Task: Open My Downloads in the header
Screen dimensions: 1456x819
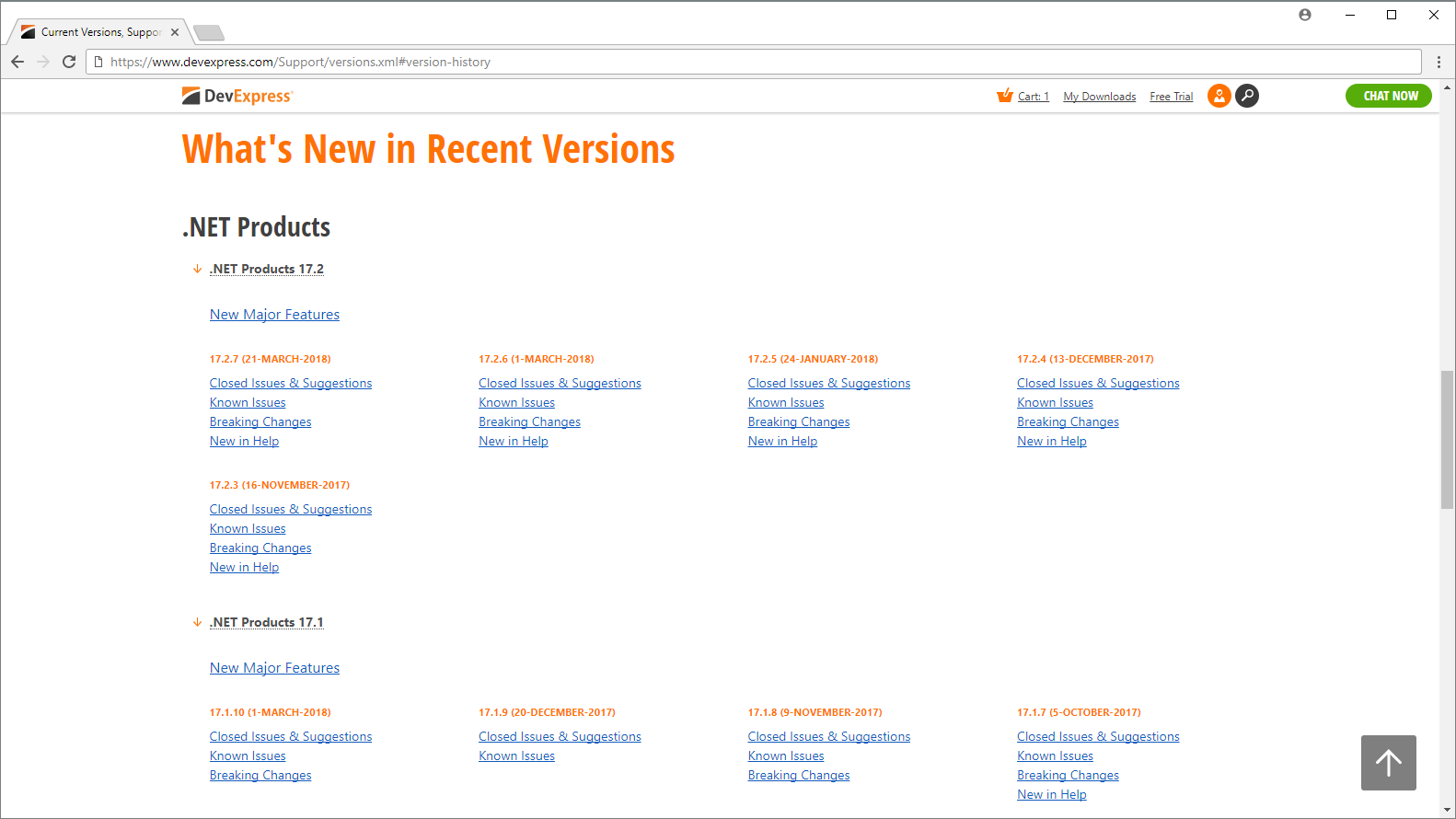Action: click(1099, 97)
